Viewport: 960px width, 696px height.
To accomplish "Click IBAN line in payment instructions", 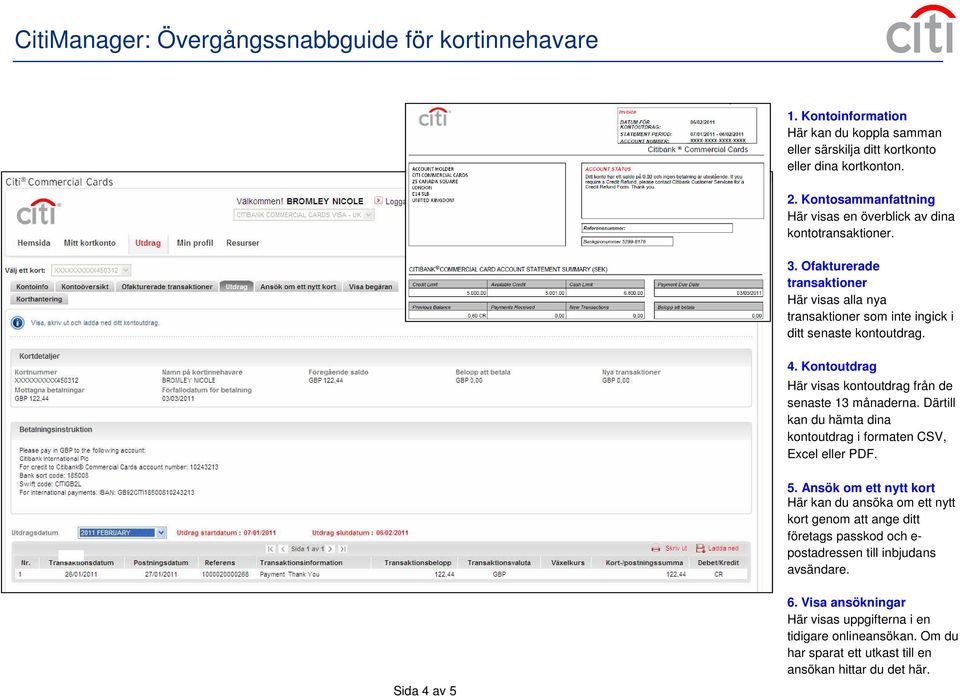I will click(x=107, y=493).
